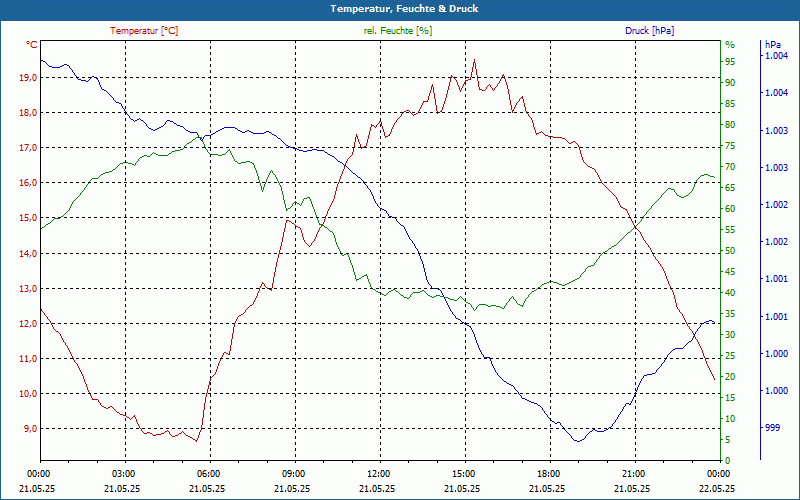Click the "10,0" temperature axis tick

click(x=29, y=394)
